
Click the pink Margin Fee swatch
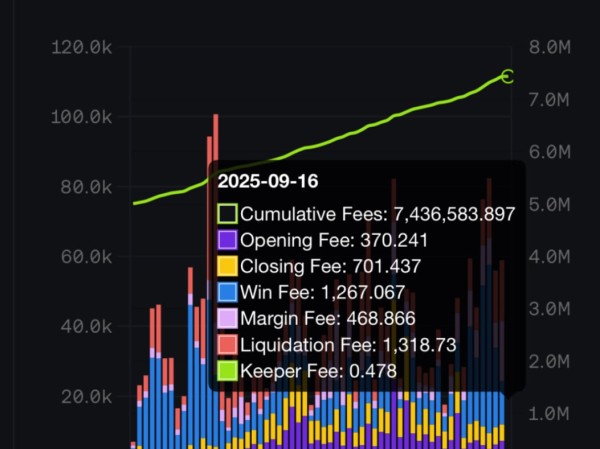point(227,318)
